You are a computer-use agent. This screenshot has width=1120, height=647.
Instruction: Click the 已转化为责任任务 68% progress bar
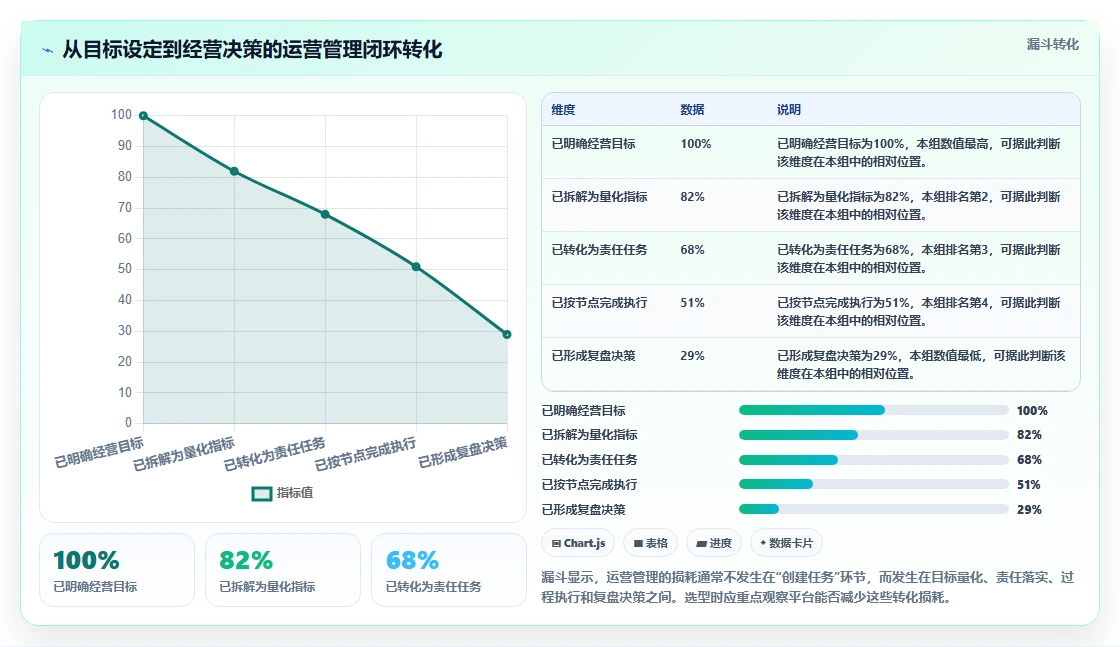click(x=874, y=460)
